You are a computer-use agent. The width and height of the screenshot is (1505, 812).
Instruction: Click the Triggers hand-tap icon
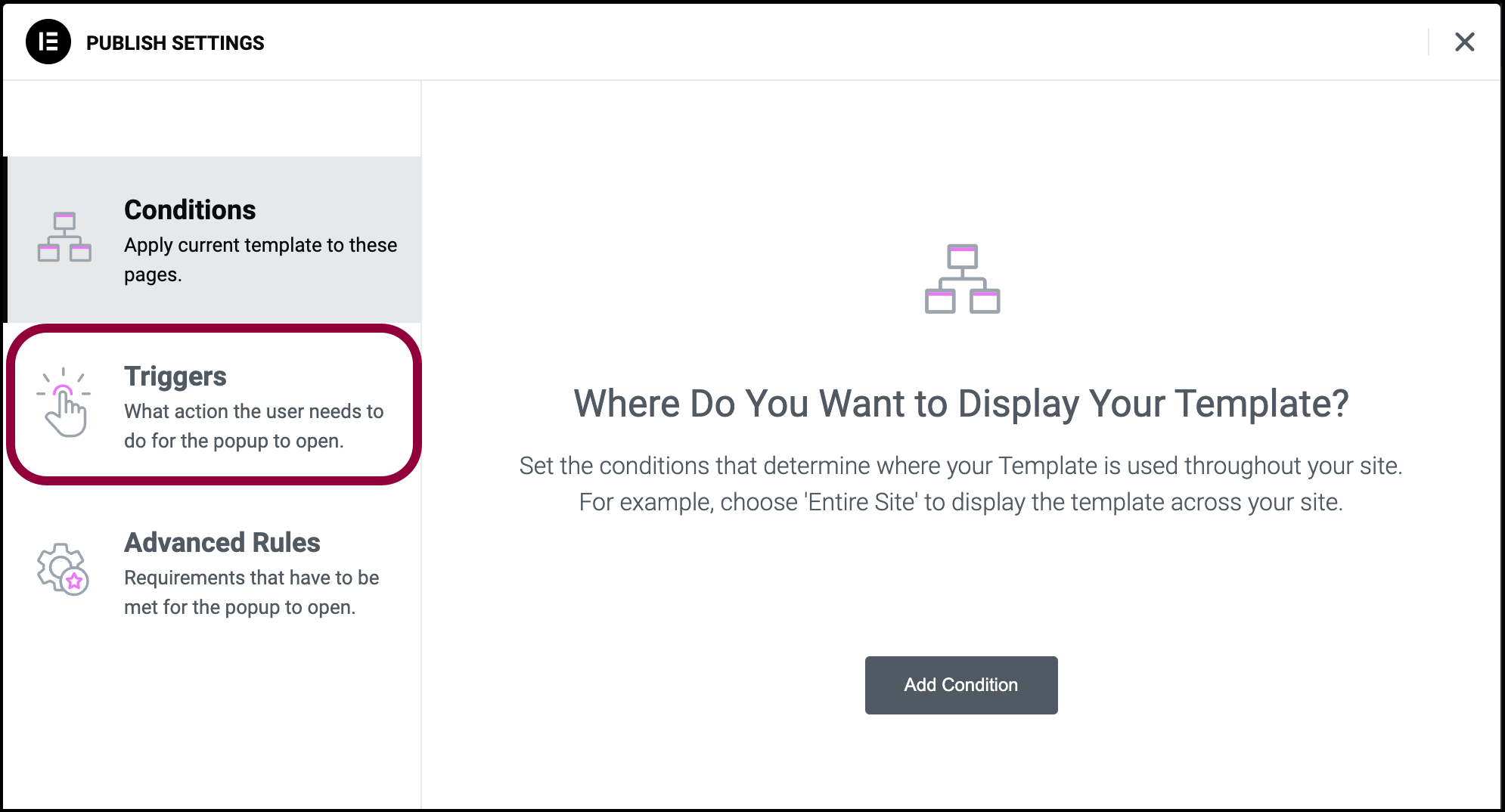pos(64,402)
